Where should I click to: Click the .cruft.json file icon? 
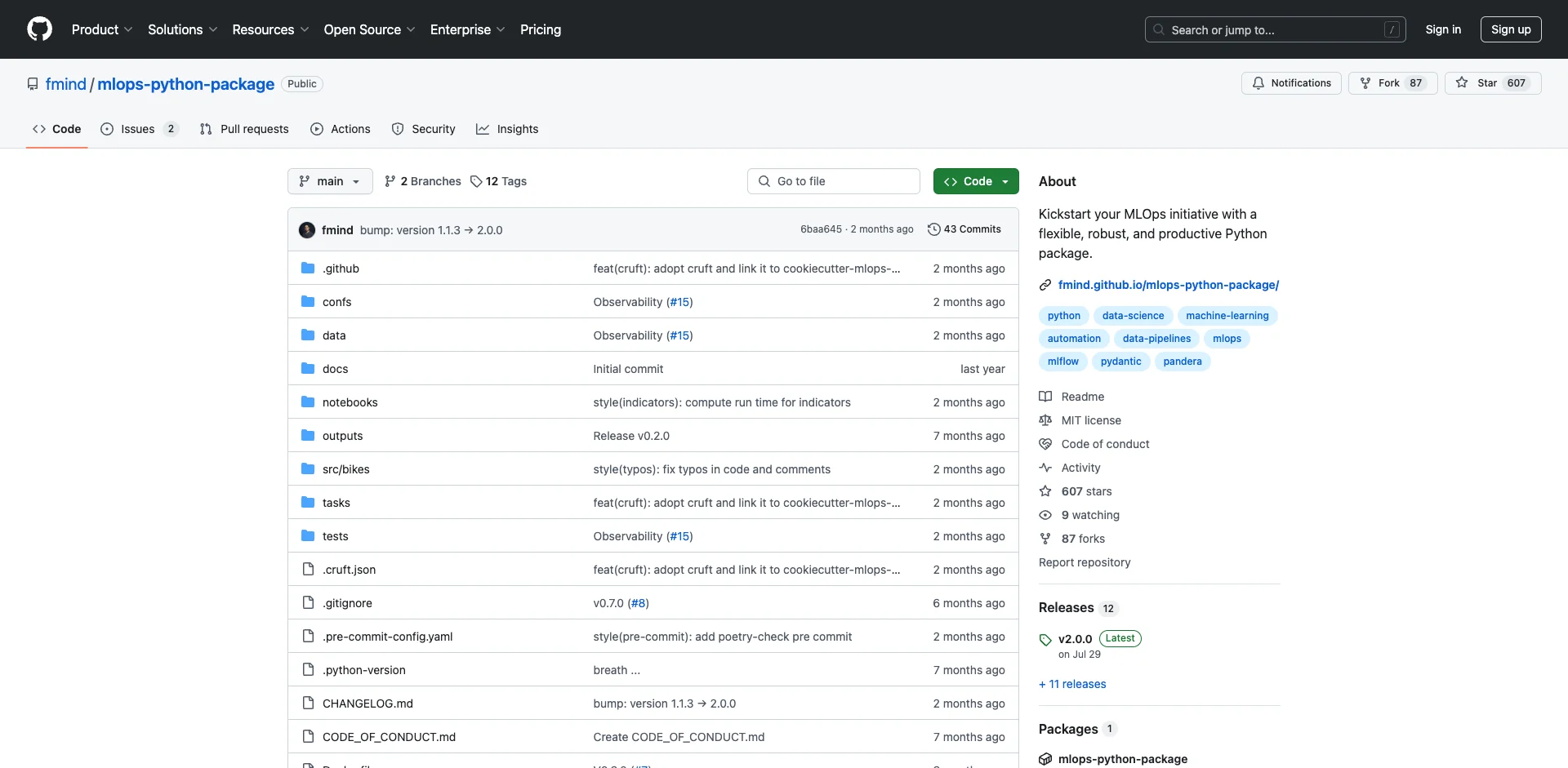point(308,570)
